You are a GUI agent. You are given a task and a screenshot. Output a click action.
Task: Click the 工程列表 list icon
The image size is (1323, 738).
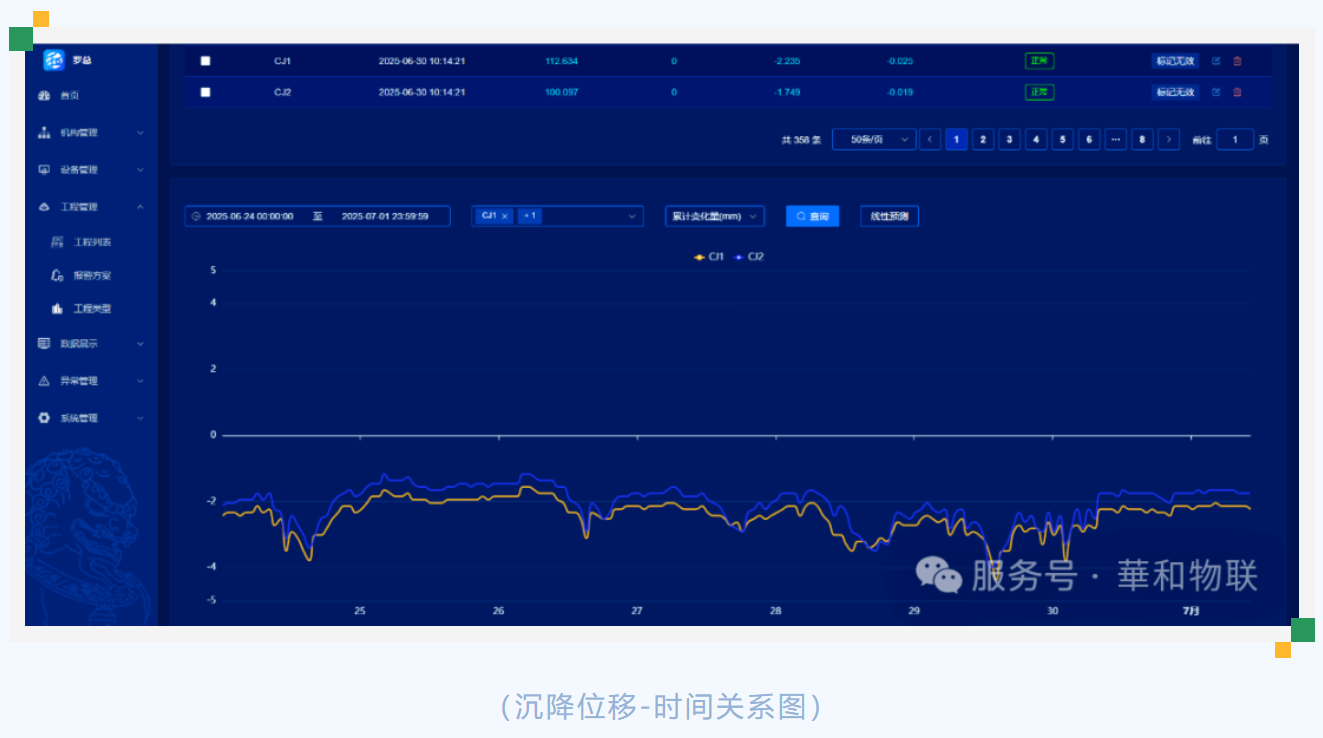[x=57, y=242]
